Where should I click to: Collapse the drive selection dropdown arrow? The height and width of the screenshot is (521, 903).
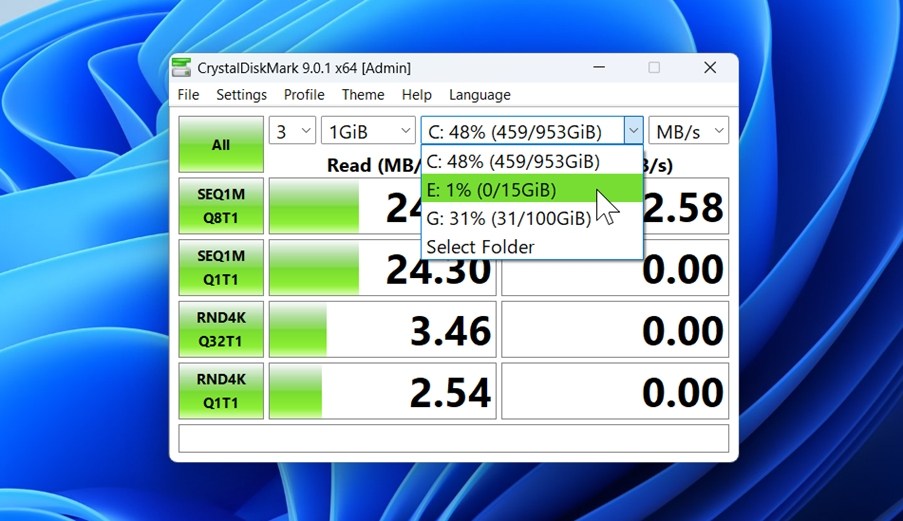coord(633,131)
